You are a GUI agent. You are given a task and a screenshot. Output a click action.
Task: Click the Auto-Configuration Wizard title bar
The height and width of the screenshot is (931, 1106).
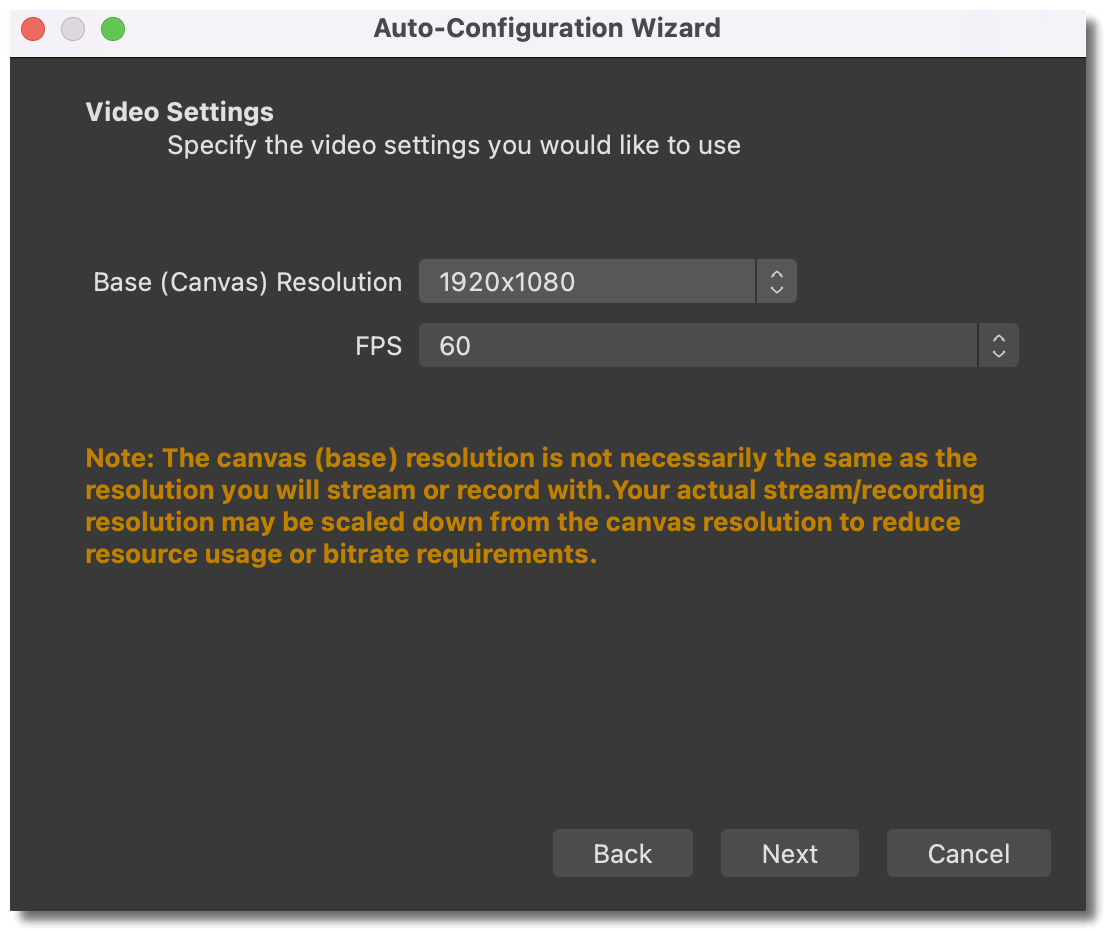pos(547,28)
